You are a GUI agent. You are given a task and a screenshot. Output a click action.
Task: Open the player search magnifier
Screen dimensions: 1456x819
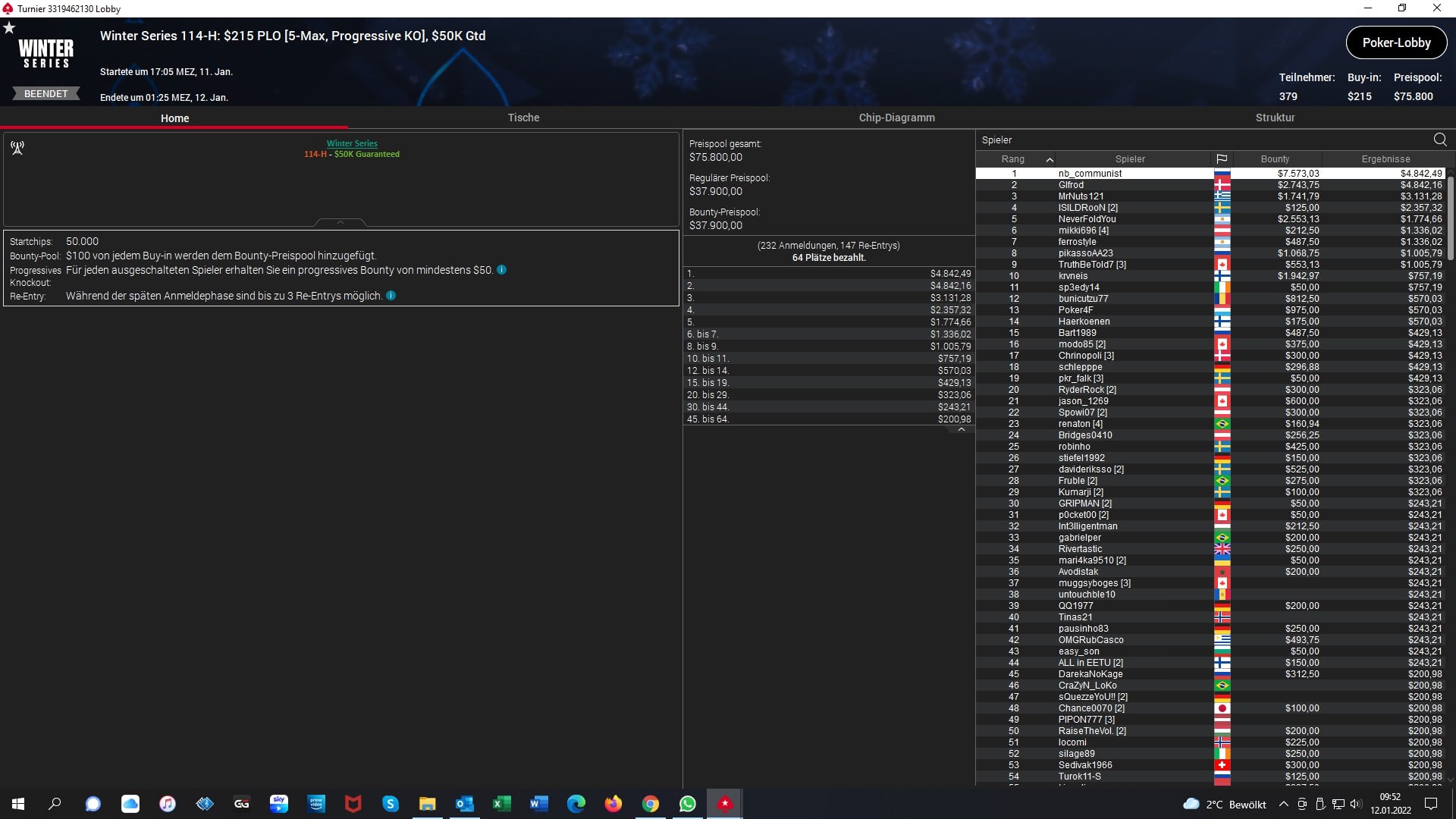click(1440, 140)
